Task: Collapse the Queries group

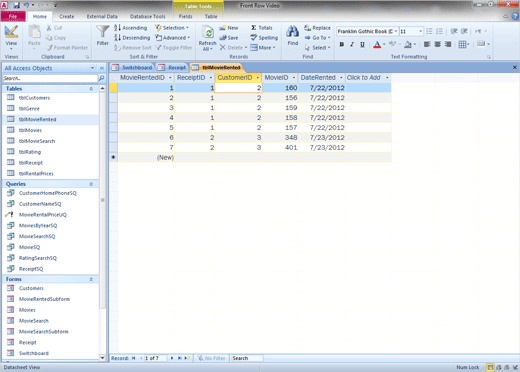Action: (91, 184)
